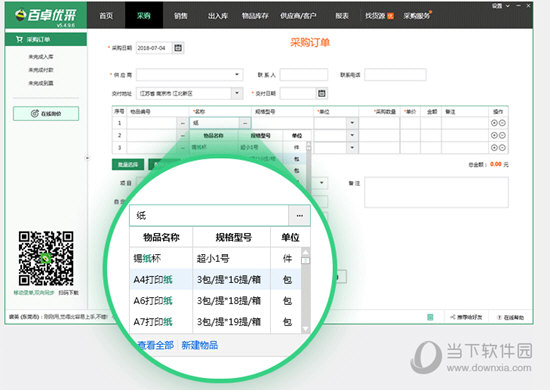Open the 物品库存 tab
The width and height of the screenshot is (550, 390).
[x=255, y=16]
